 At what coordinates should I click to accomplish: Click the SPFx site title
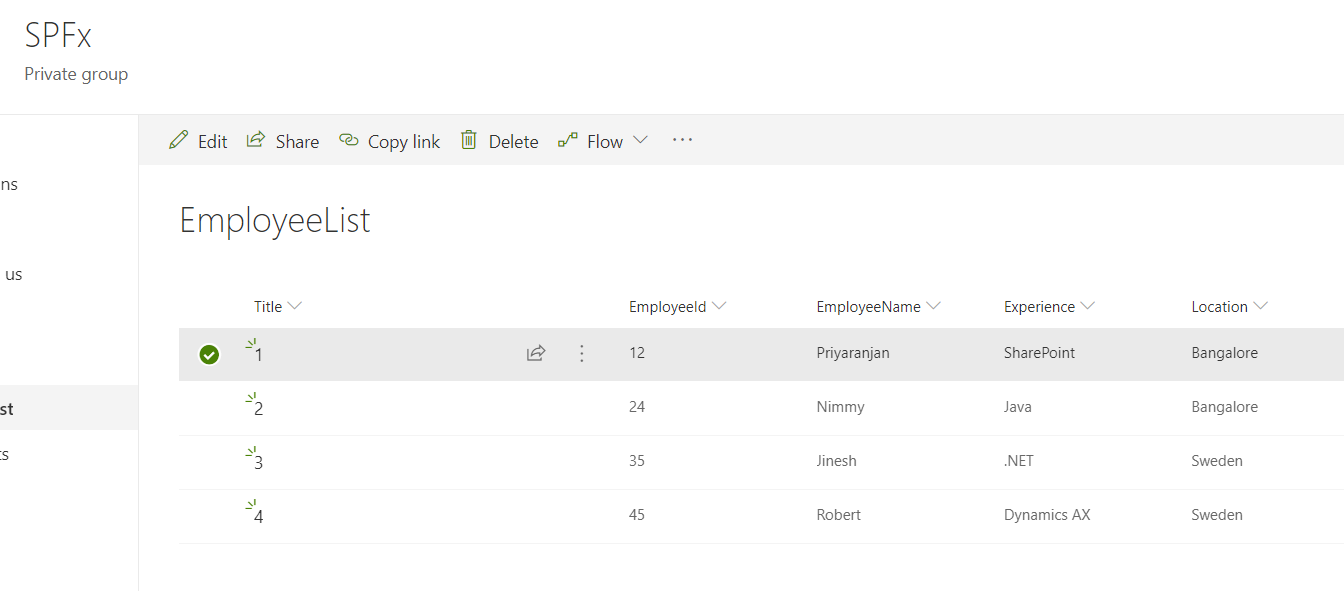(58, 36)
